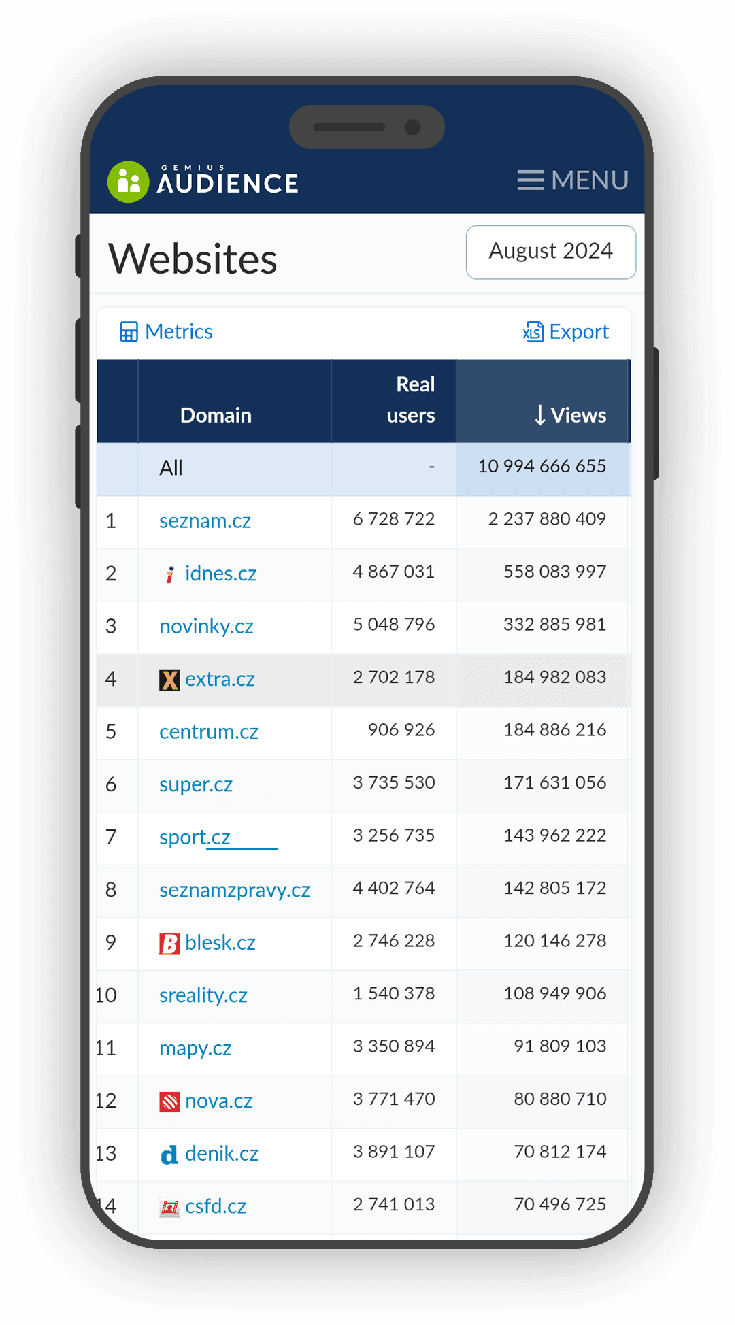Sort by the Views column header

pos(570,416)
